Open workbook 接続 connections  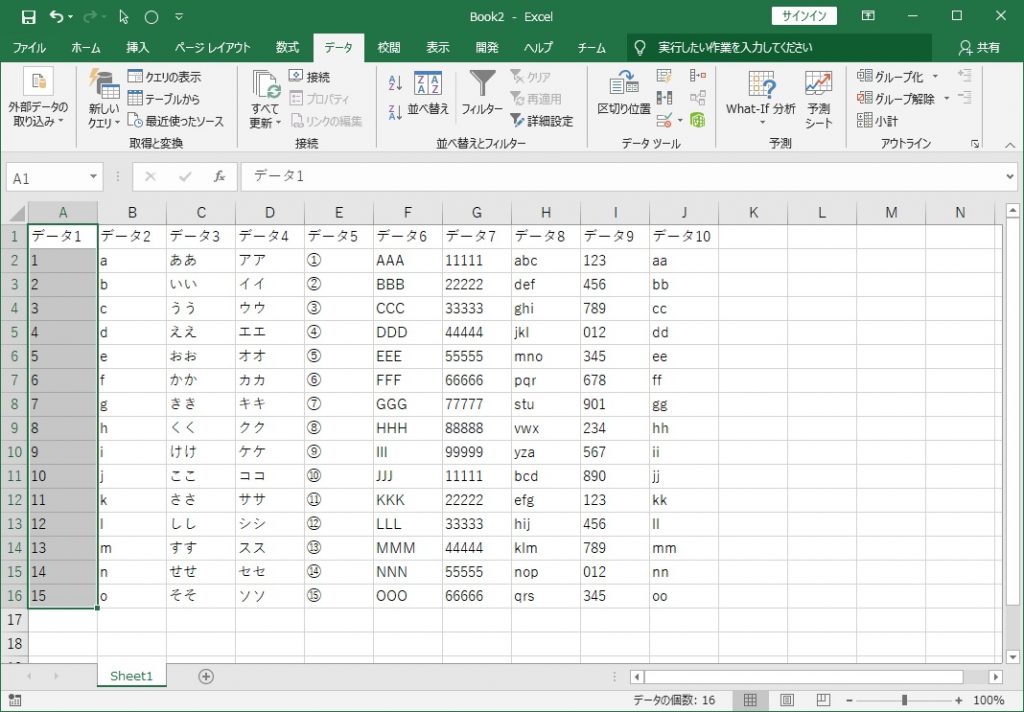point(309,76)
